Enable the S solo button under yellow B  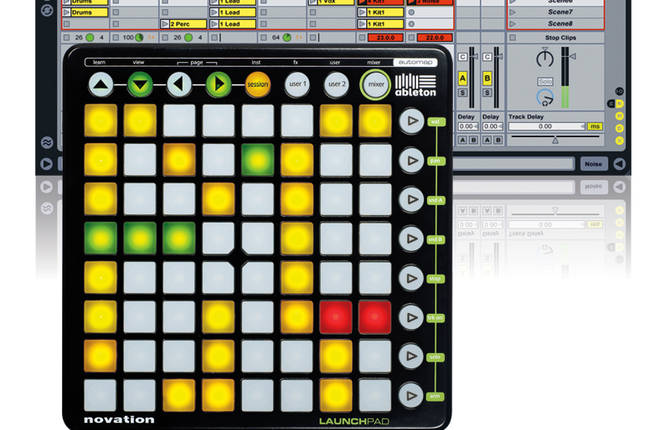tap(487, 93)
